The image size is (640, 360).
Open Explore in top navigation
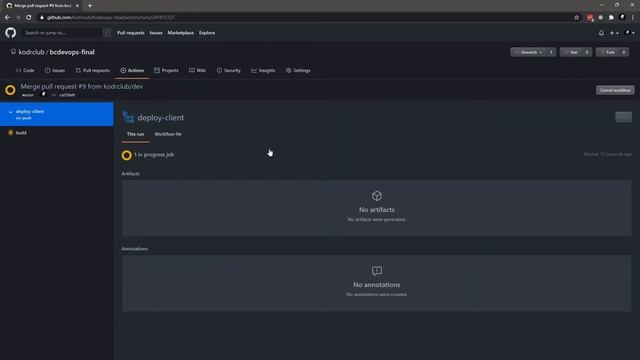click(207, 33)
